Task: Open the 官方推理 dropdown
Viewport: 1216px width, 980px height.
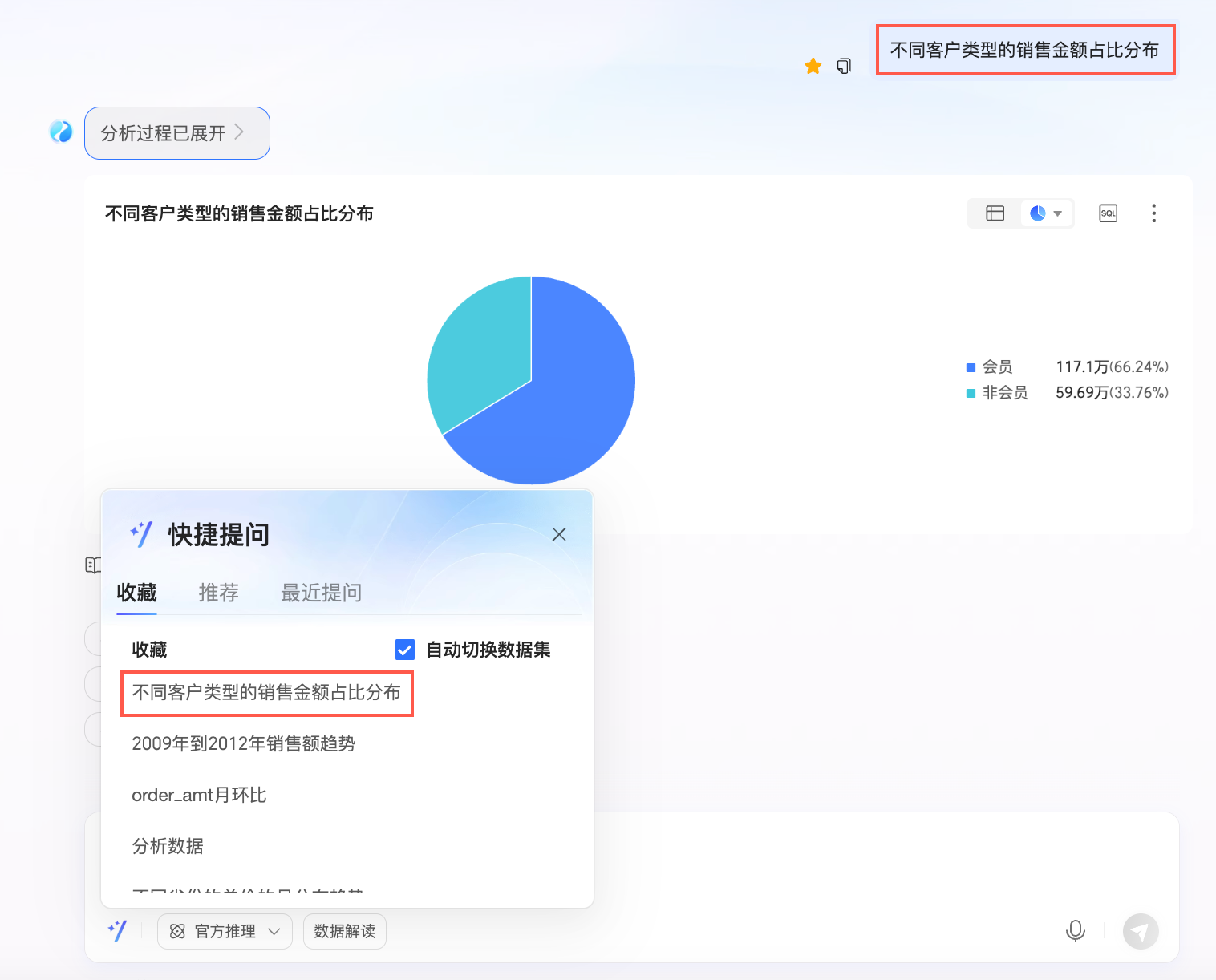Action: tap(225, 931)
